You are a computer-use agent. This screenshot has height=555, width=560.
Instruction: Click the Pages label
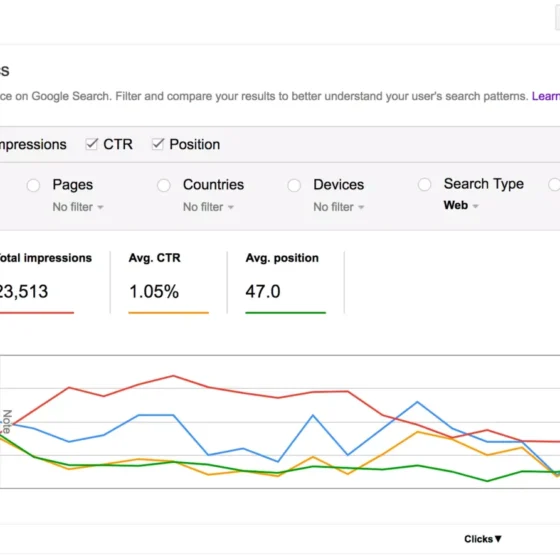(x=72, y=185)
